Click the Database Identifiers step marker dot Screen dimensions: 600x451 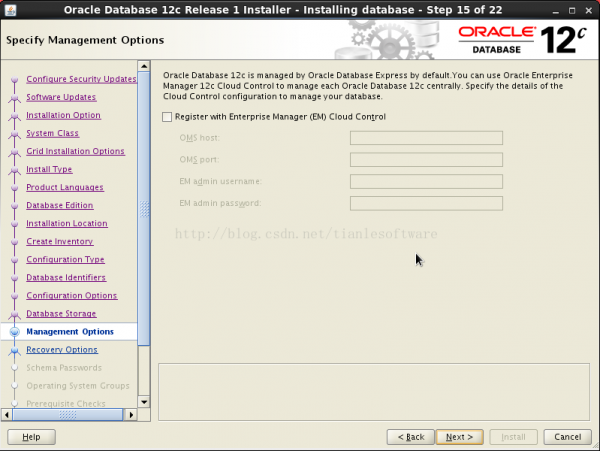point(15,278)
